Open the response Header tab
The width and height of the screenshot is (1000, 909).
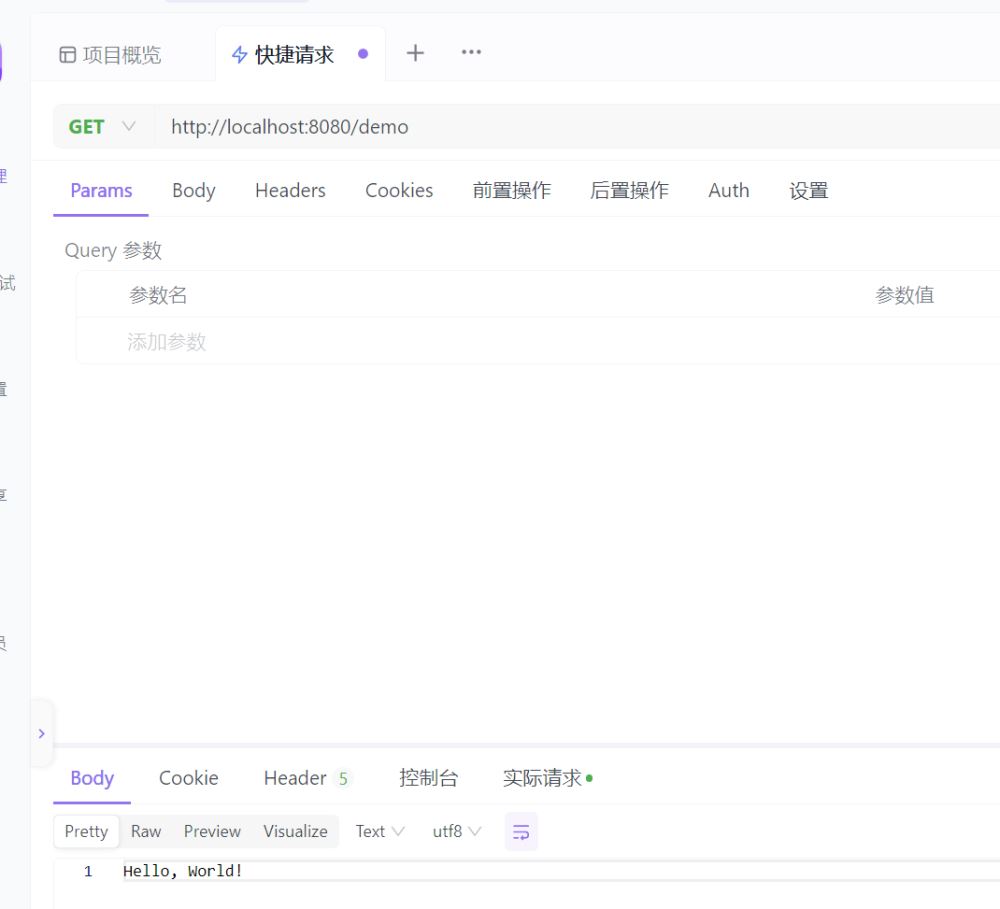point(306,778)
